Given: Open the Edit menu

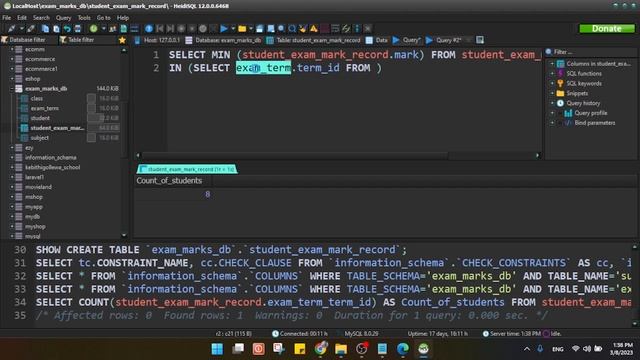Looking at the screenshot, I should [22, 18].
